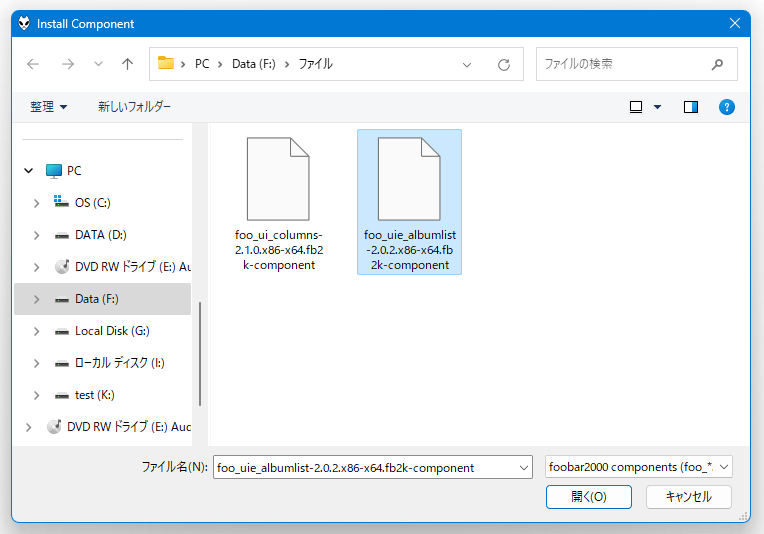The width and height of the screenshot is (764, 534).
Task: Click the folder icon in address bar
Action: point(166,63)
